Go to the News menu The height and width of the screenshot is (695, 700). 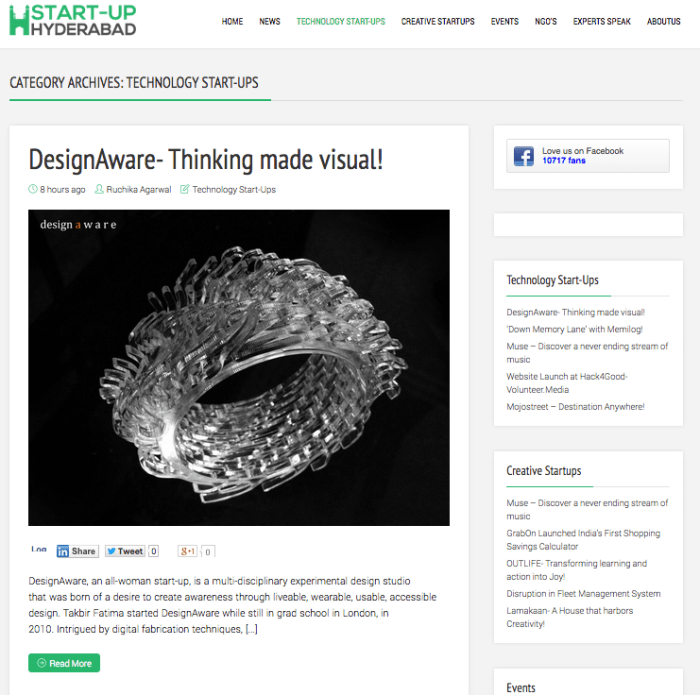(x=269, y=21)
